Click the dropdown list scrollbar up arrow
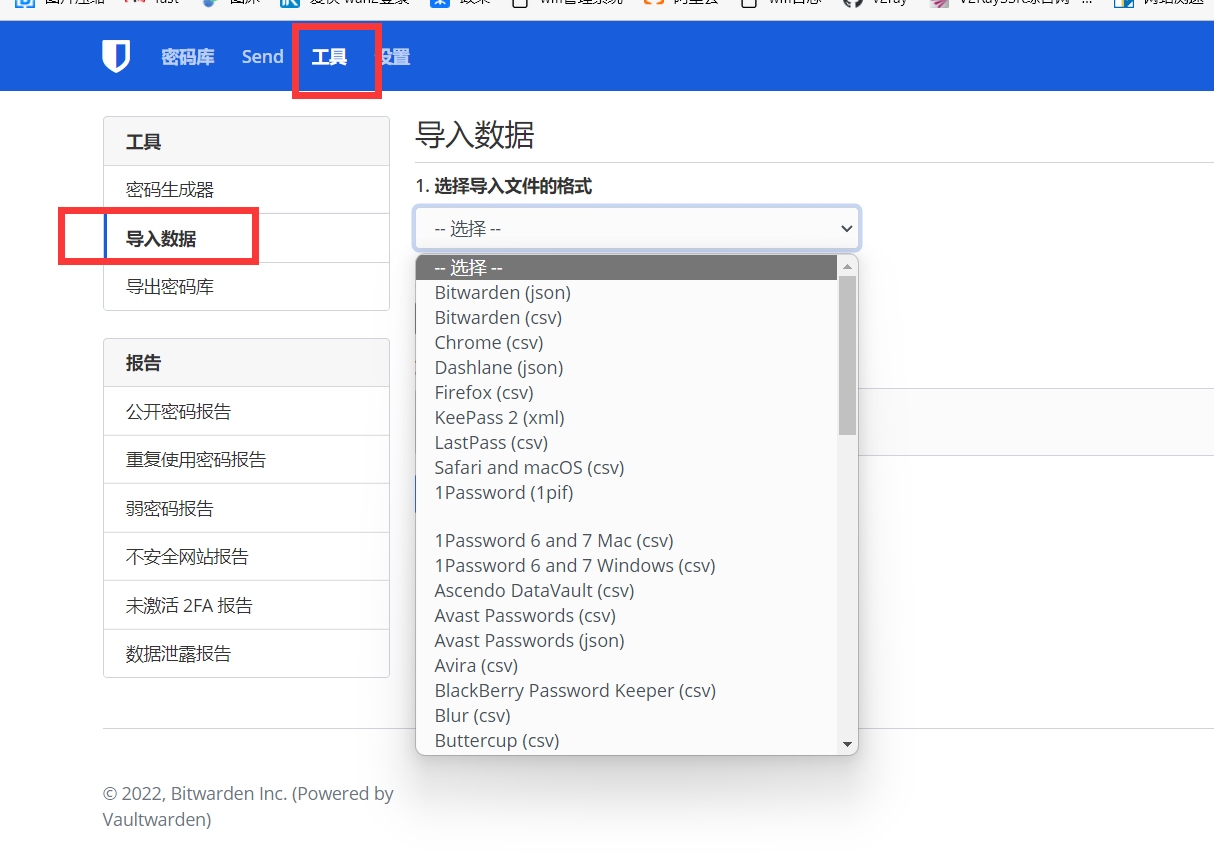1214x867 pixels. [848, 266]
